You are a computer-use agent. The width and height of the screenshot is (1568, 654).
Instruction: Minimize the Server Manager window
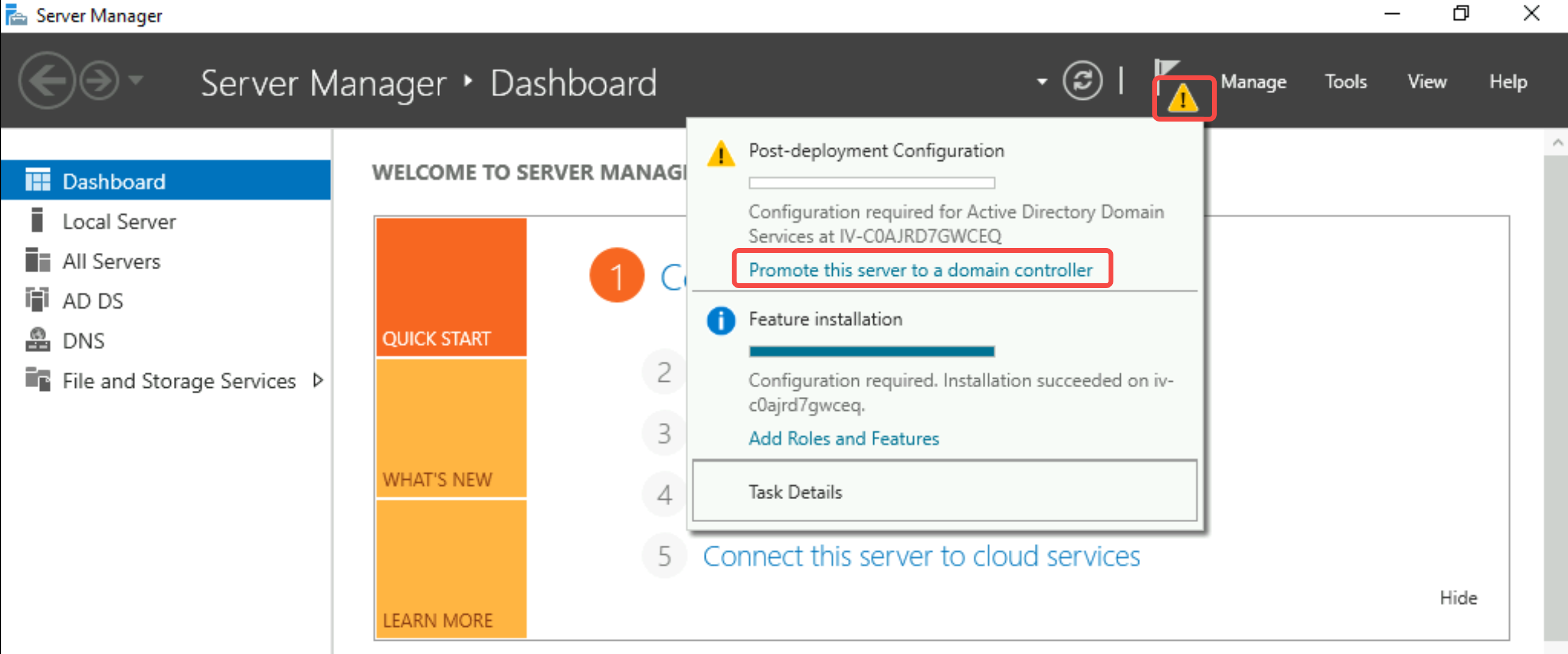(x=1393, y=13)
